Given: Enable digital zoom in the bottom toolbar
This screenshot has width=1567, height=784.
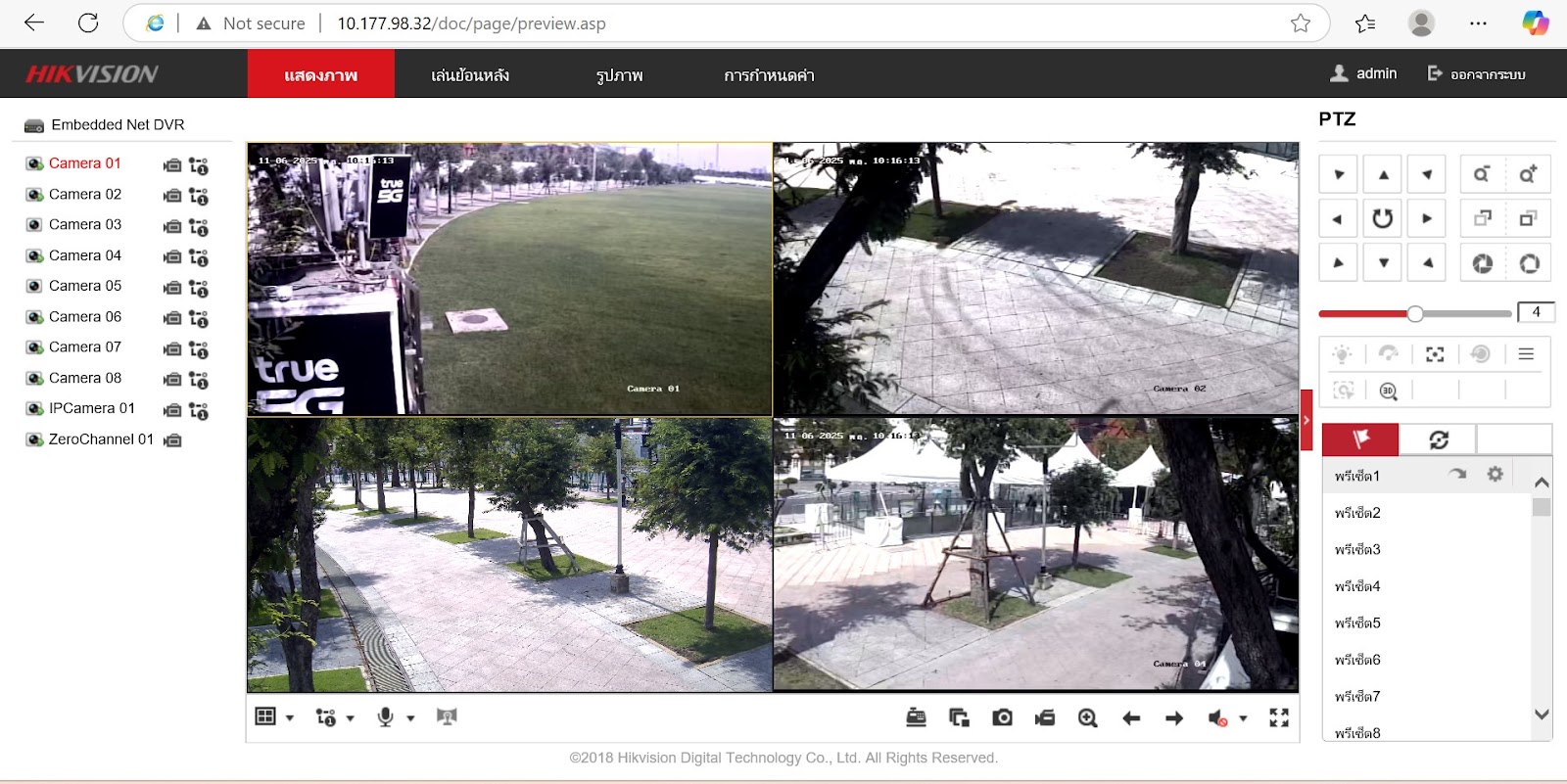Looking at the screenshot, I should (1087, 717).
